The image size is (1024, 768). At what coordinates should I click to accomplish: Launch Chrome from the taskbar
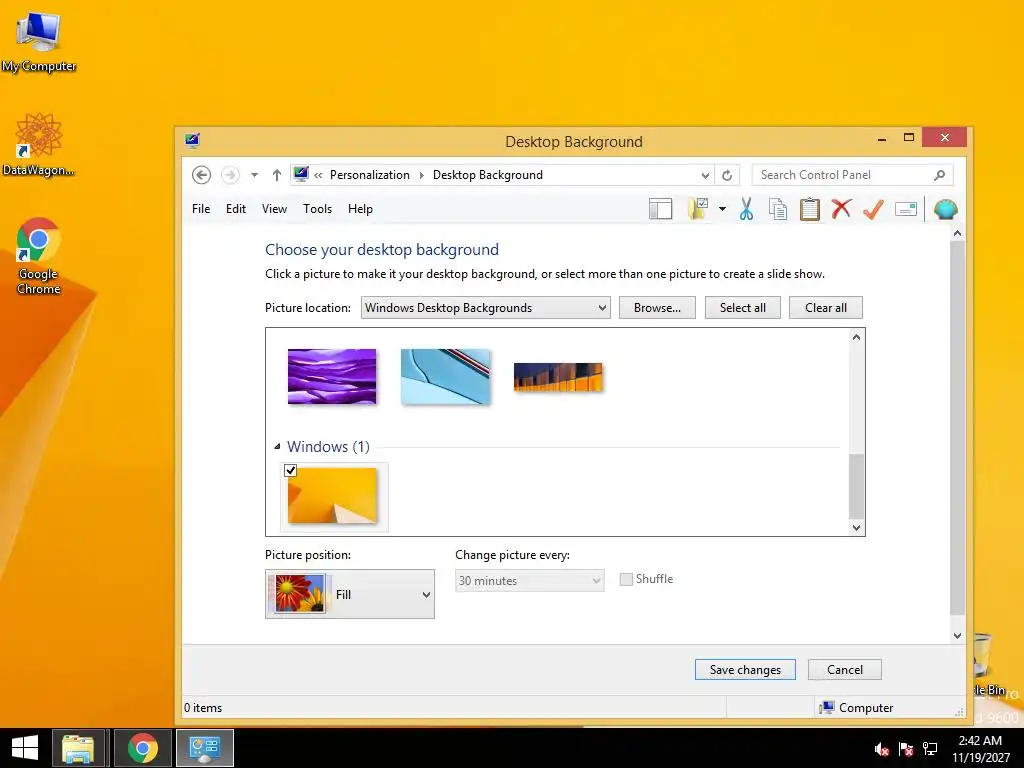click(142, 748)
